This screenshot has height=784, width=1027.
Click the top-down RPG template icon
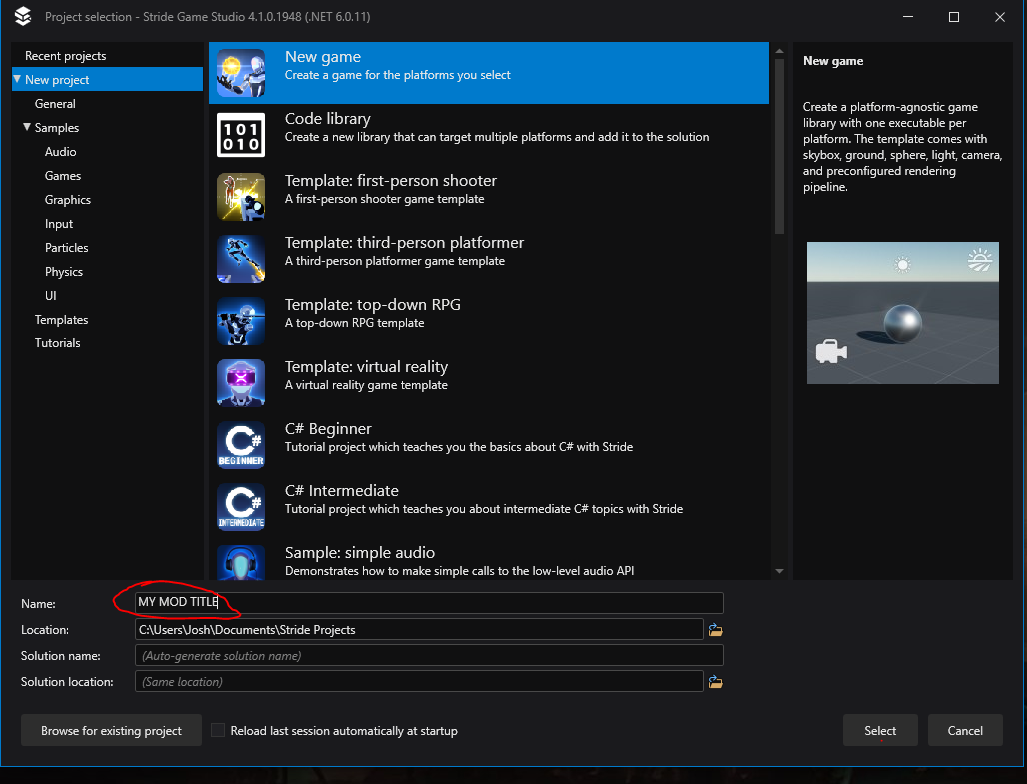[x=241, y=321]
